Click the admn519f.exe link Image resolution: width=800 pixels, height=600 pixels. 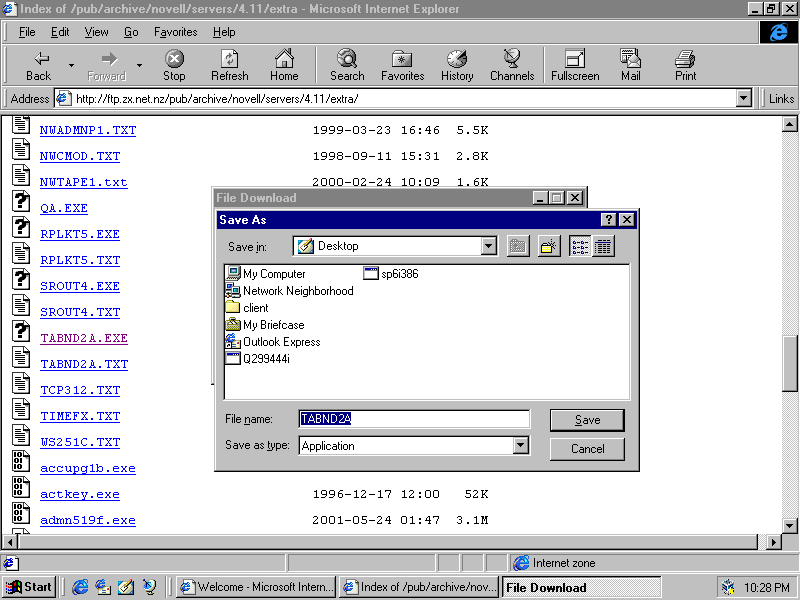[88, 521]
